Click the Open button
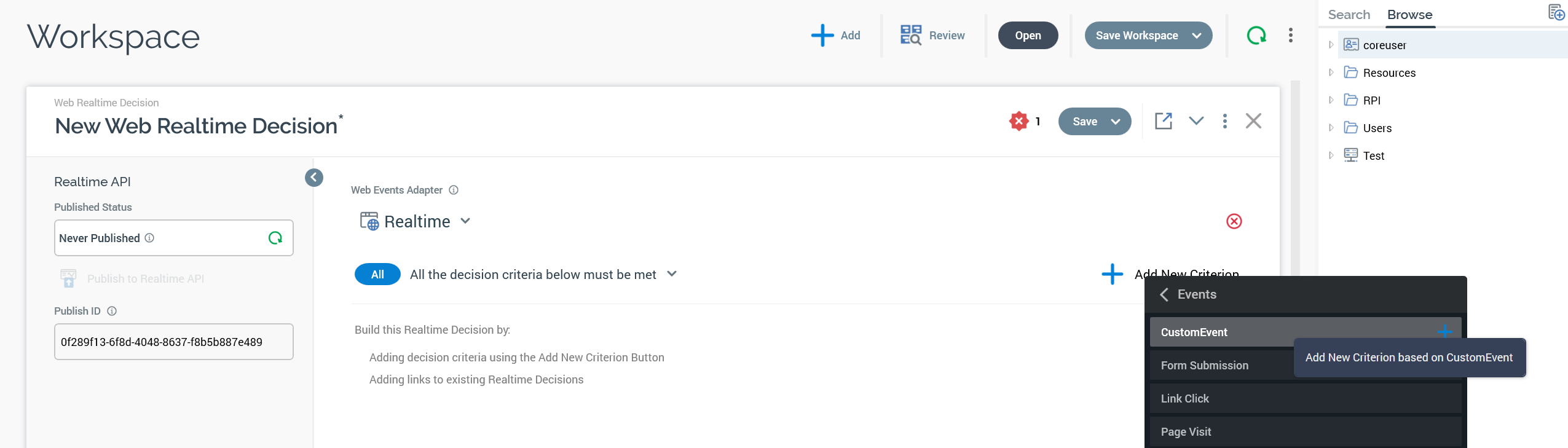The height and width of the screenshot is (448, 1568). [1028, 36]
